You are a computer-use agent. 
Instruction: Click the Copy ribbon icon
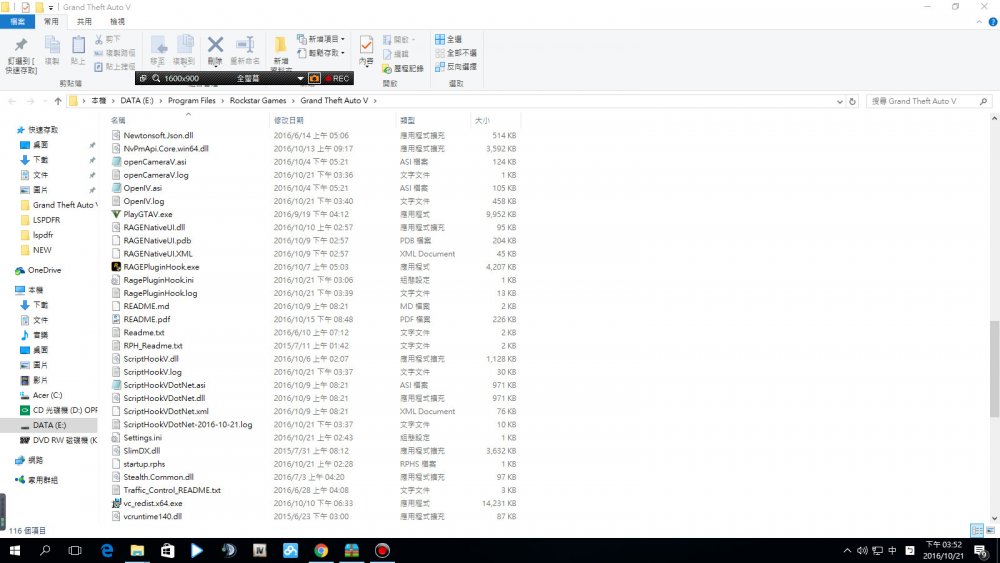[x=52, y=45]
